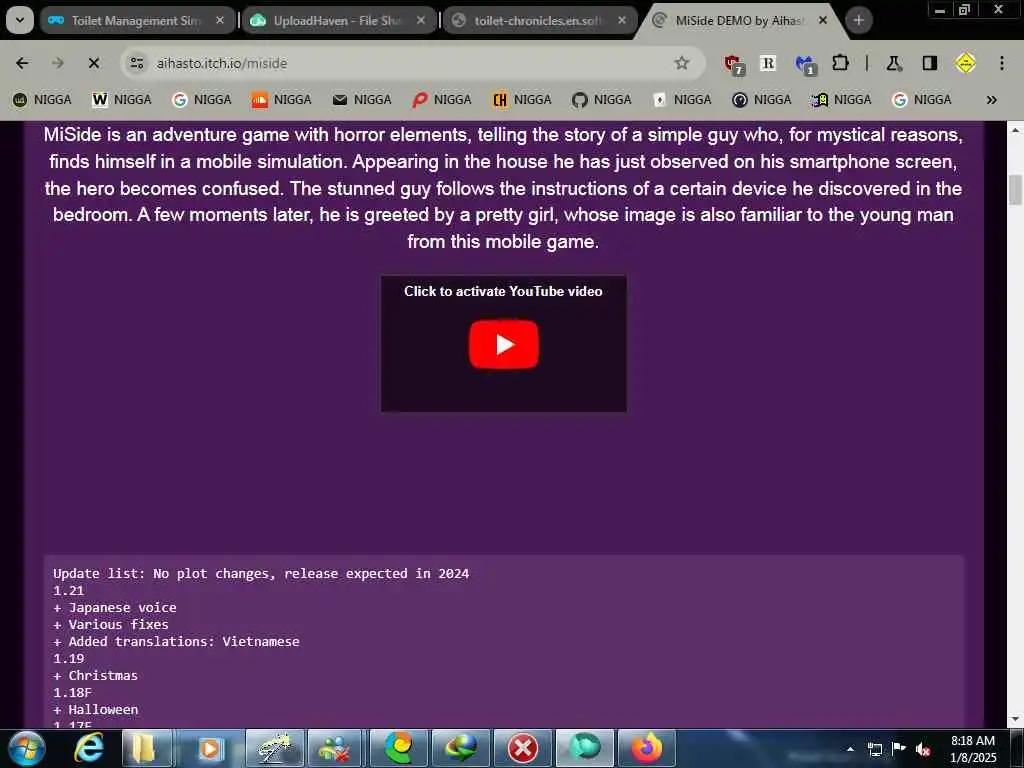Click the '+ Halloween' changelog entry
Image resolution: width=1024 pixels, height=768 pixels.
[x=95, y=709]
